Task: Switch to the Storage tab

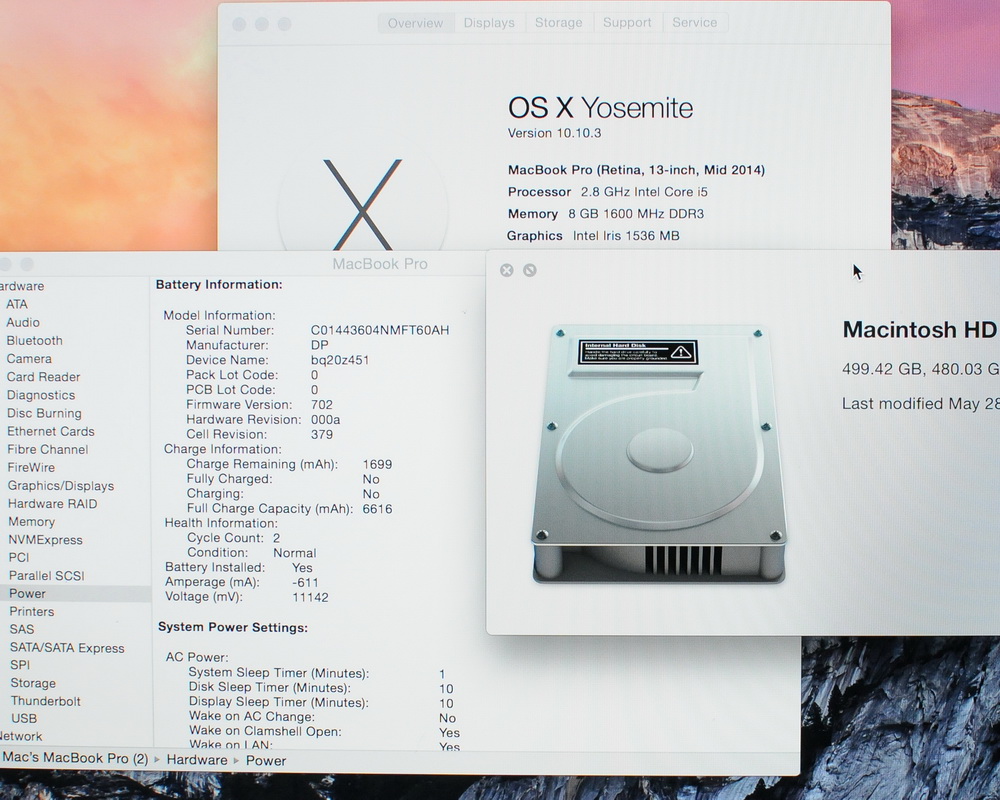Action: (559, 23)
